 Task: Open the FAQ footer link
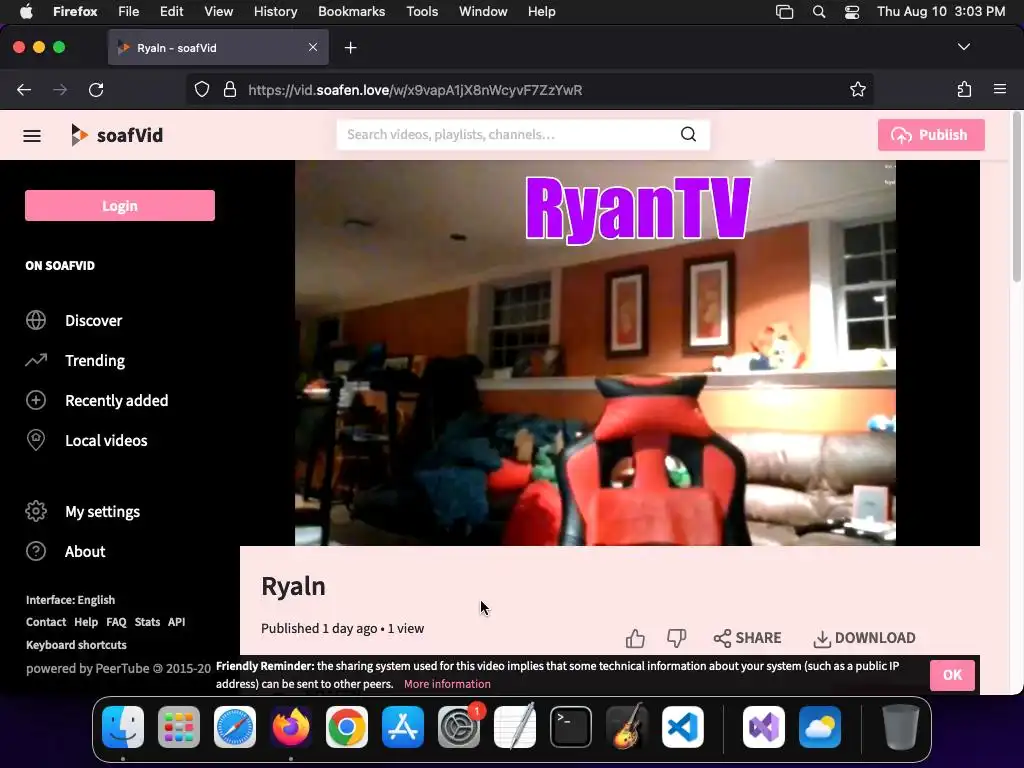(x=116, y=622)
